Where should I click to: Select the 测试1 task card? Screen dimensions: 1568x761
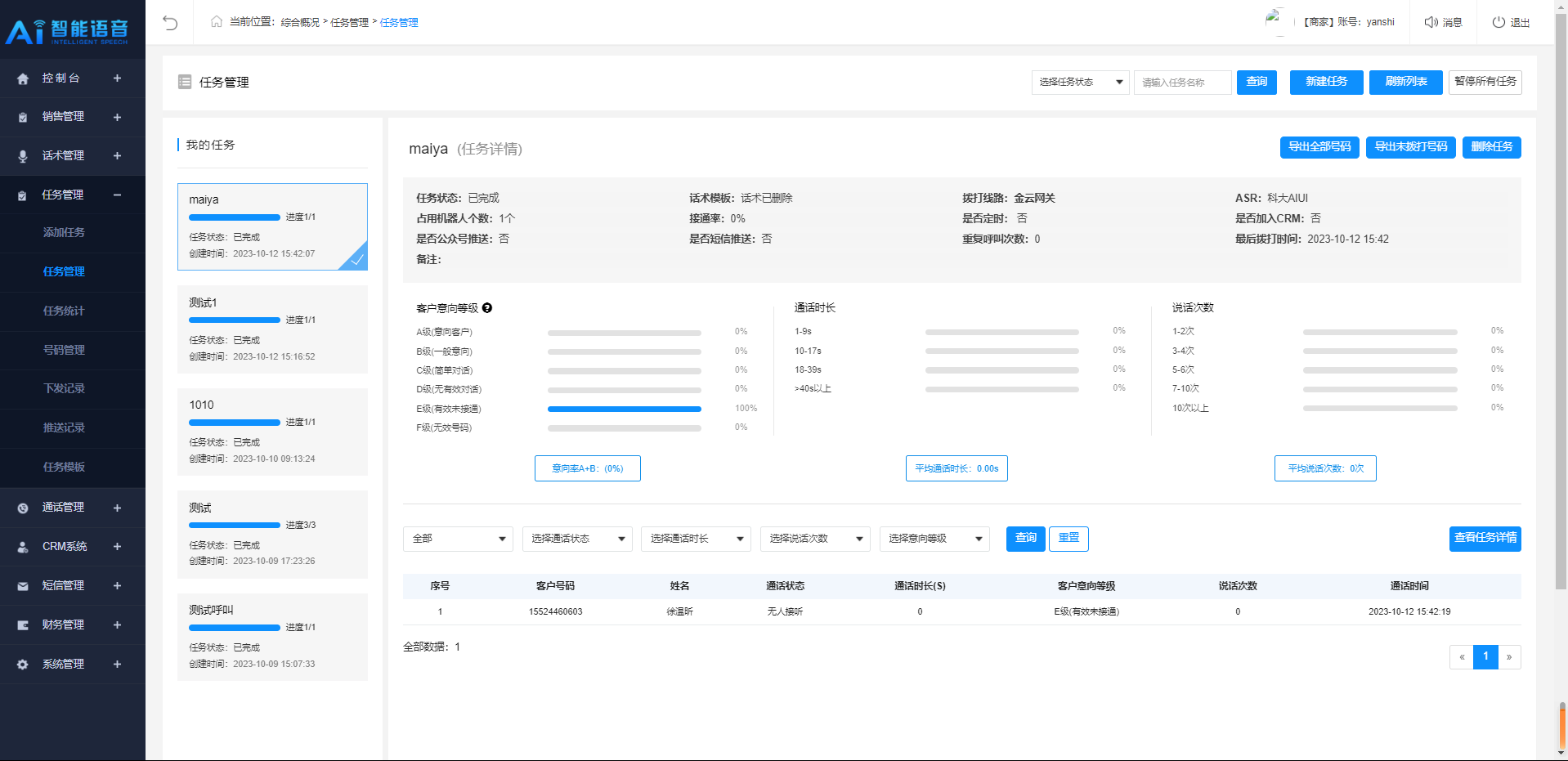click(x=272, y=329)
